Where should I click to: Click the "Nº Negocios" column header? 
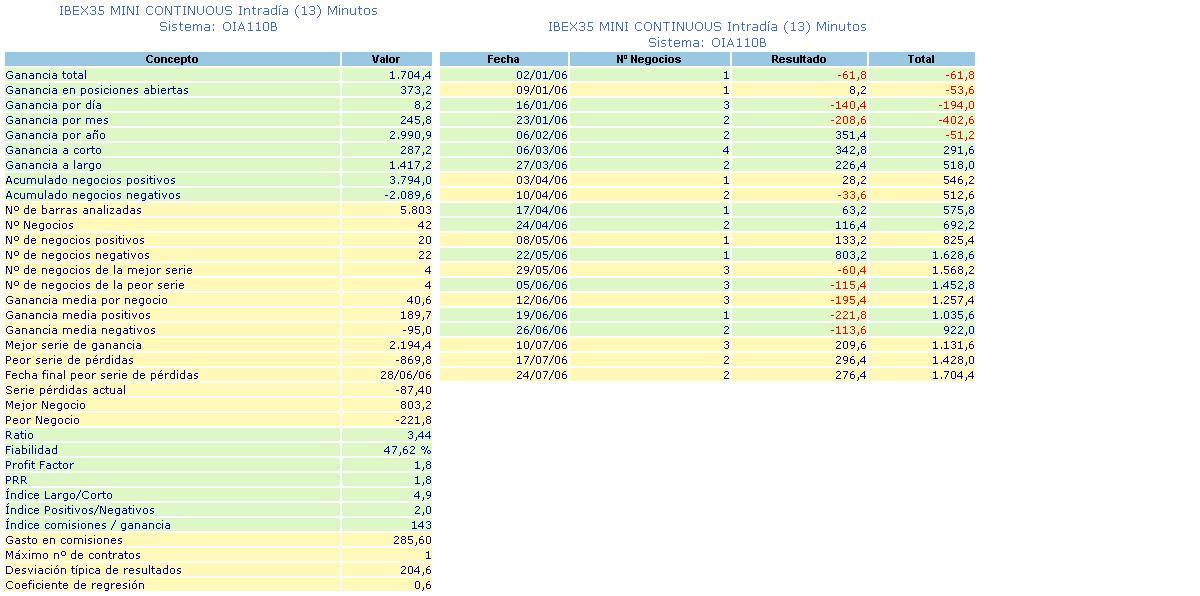tap(648, 59)
